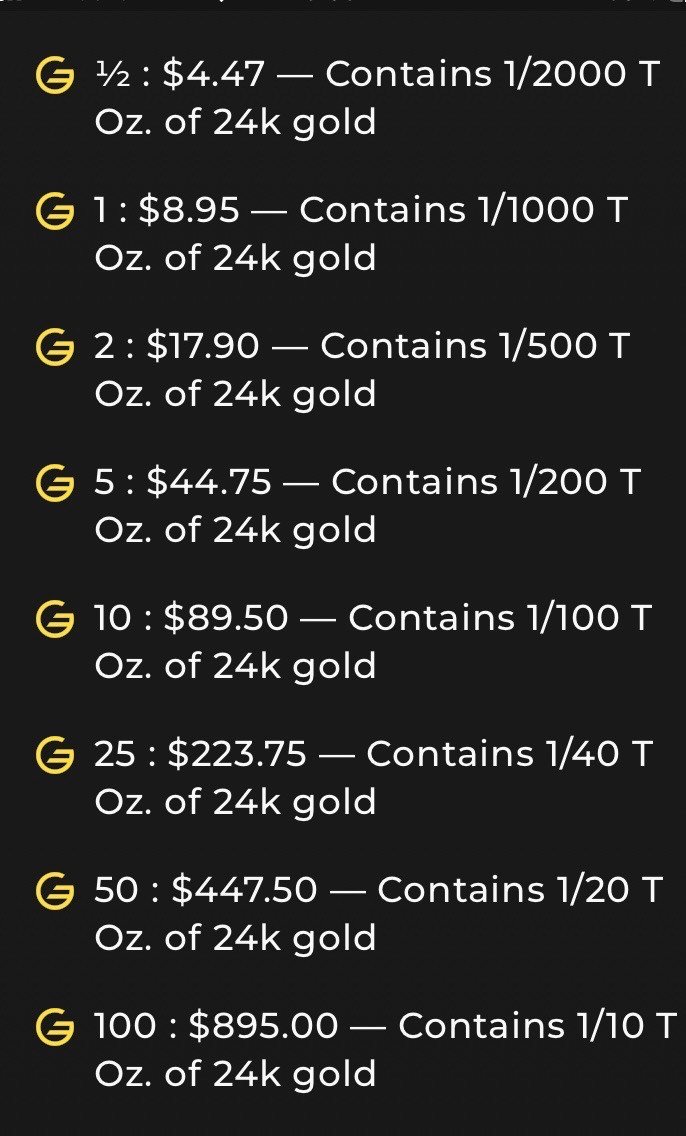
Task: Select the G icon beside 50 : $447.50
Action: pyautogui.click(x=54, y=891)
